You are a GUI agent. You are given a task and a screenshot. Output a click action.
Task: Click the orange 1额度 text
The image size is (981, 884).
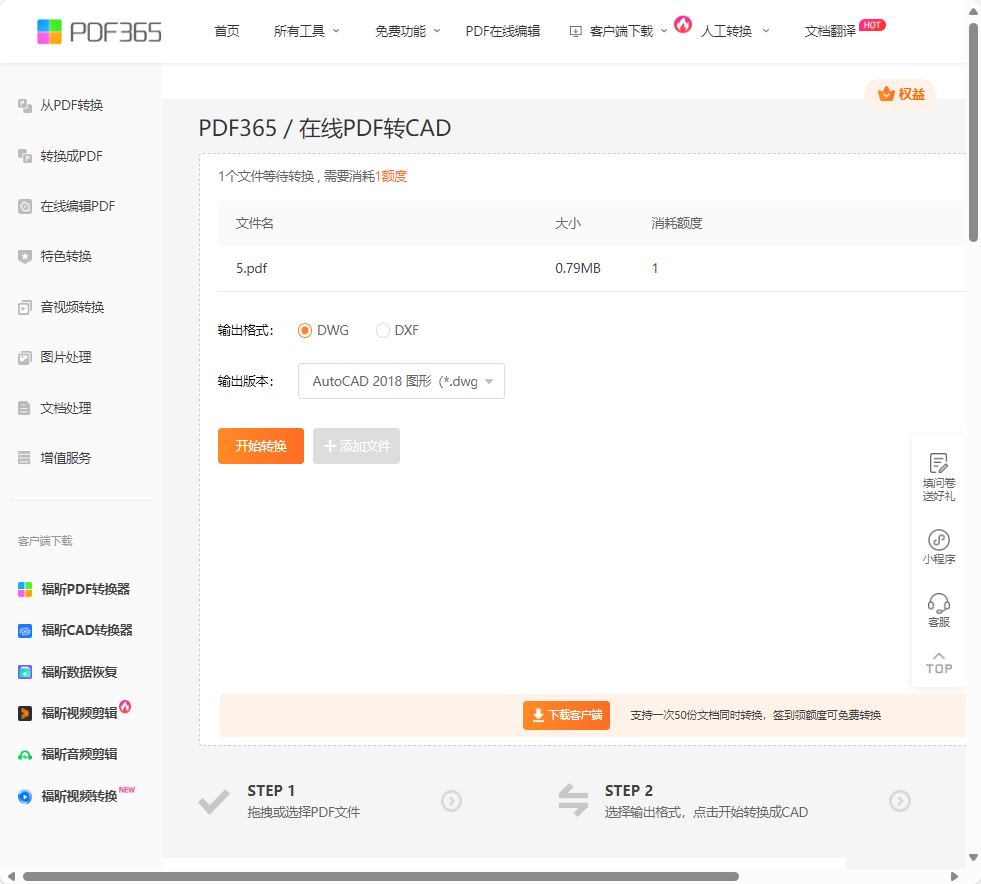(391, 176)
